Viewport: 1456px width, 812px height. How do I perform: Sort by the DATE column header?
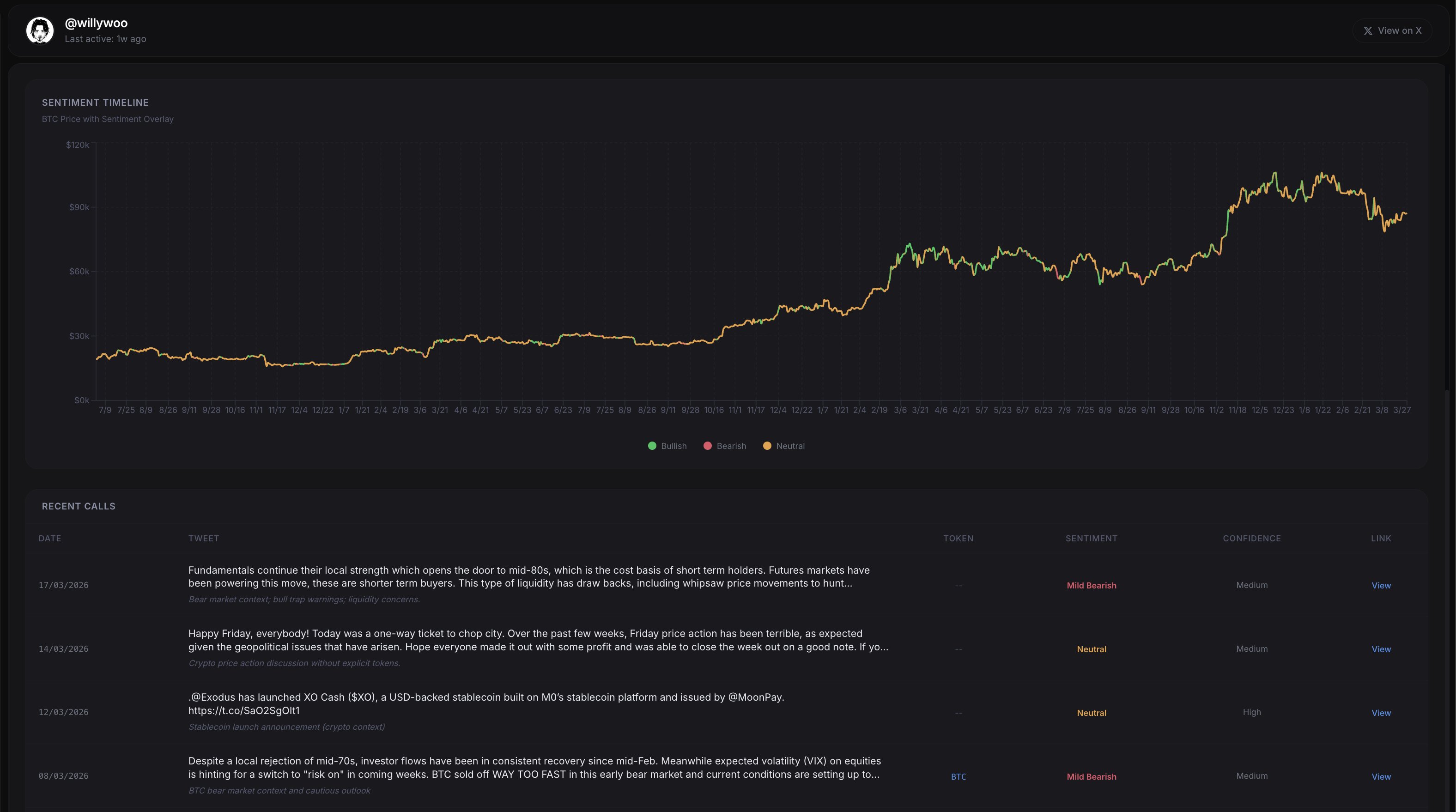(50, 539)
